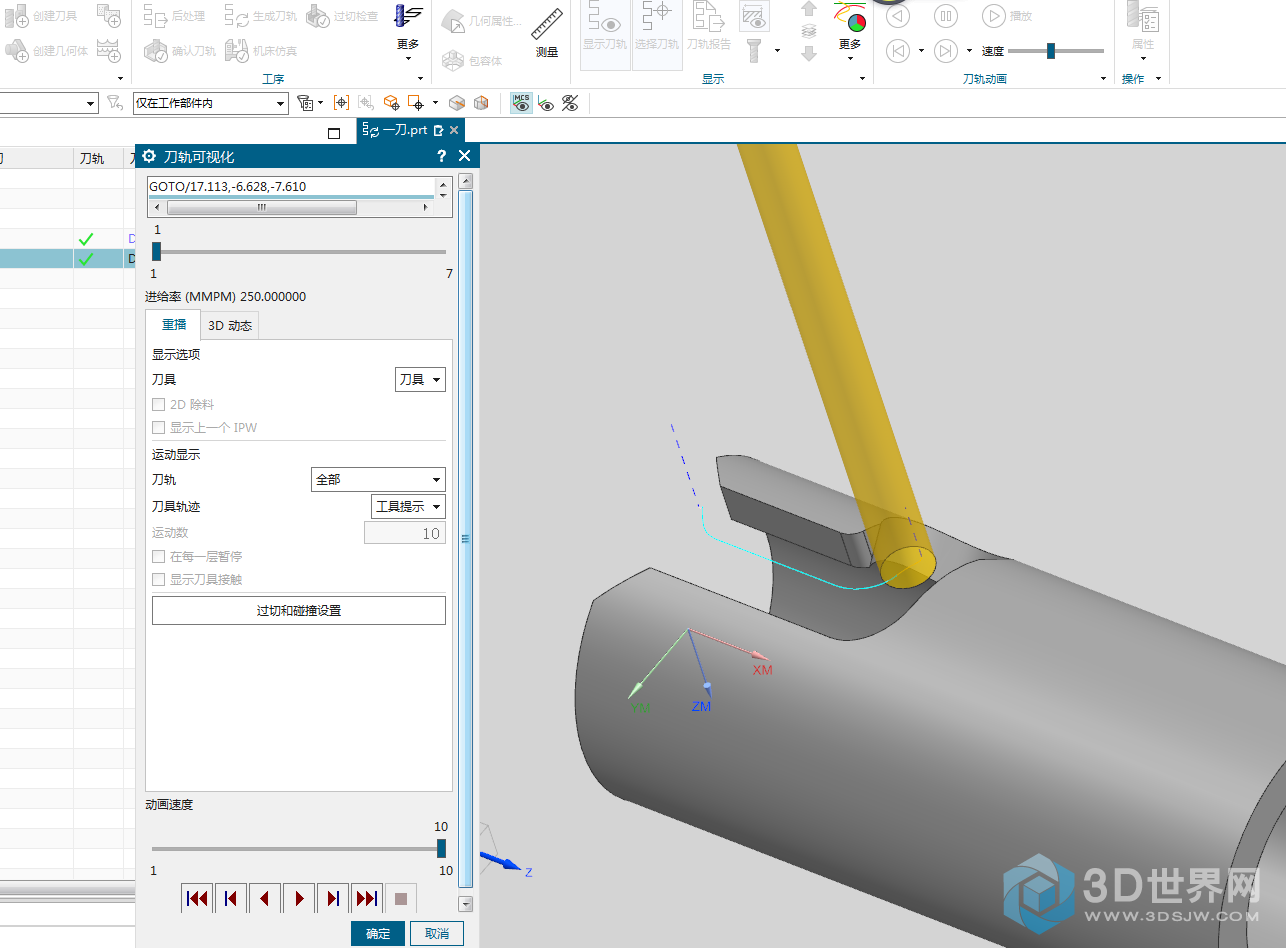Click the 过切和碰撞设置 button
The height and width of the screenshot is (948, 1286).
(x=299, y=611)
